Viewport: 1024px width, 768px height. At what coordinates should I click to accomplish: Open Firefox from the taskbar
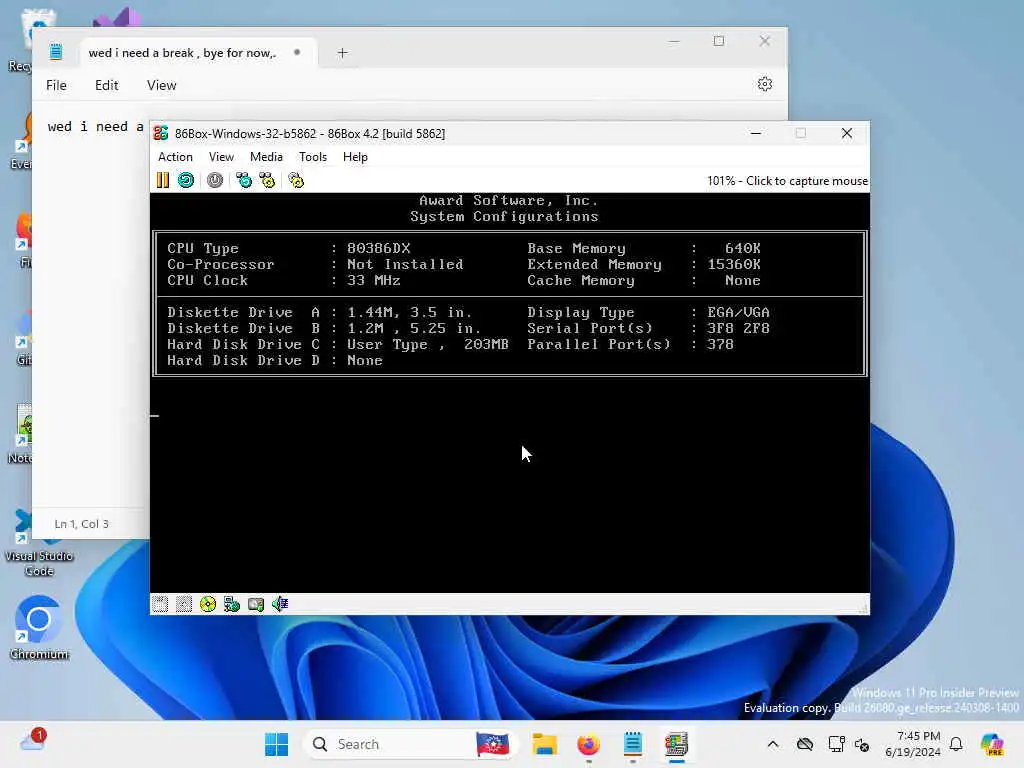(588, 744)
